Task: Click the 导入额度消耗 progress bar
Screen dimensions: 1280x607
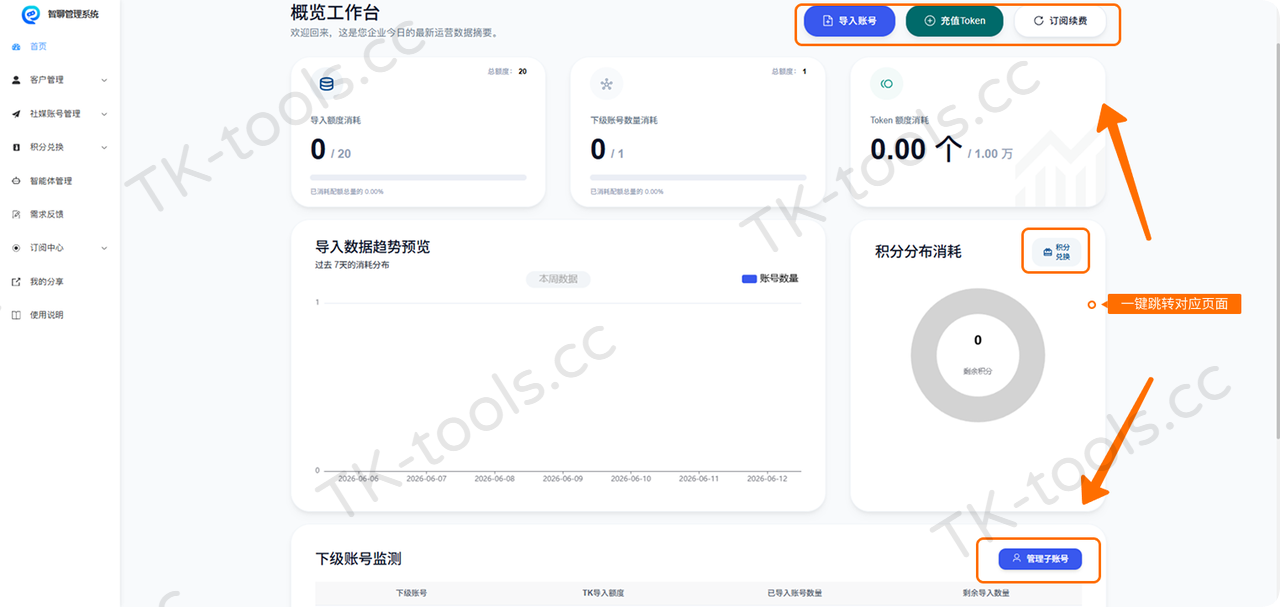Action: [x=418, y=178]
